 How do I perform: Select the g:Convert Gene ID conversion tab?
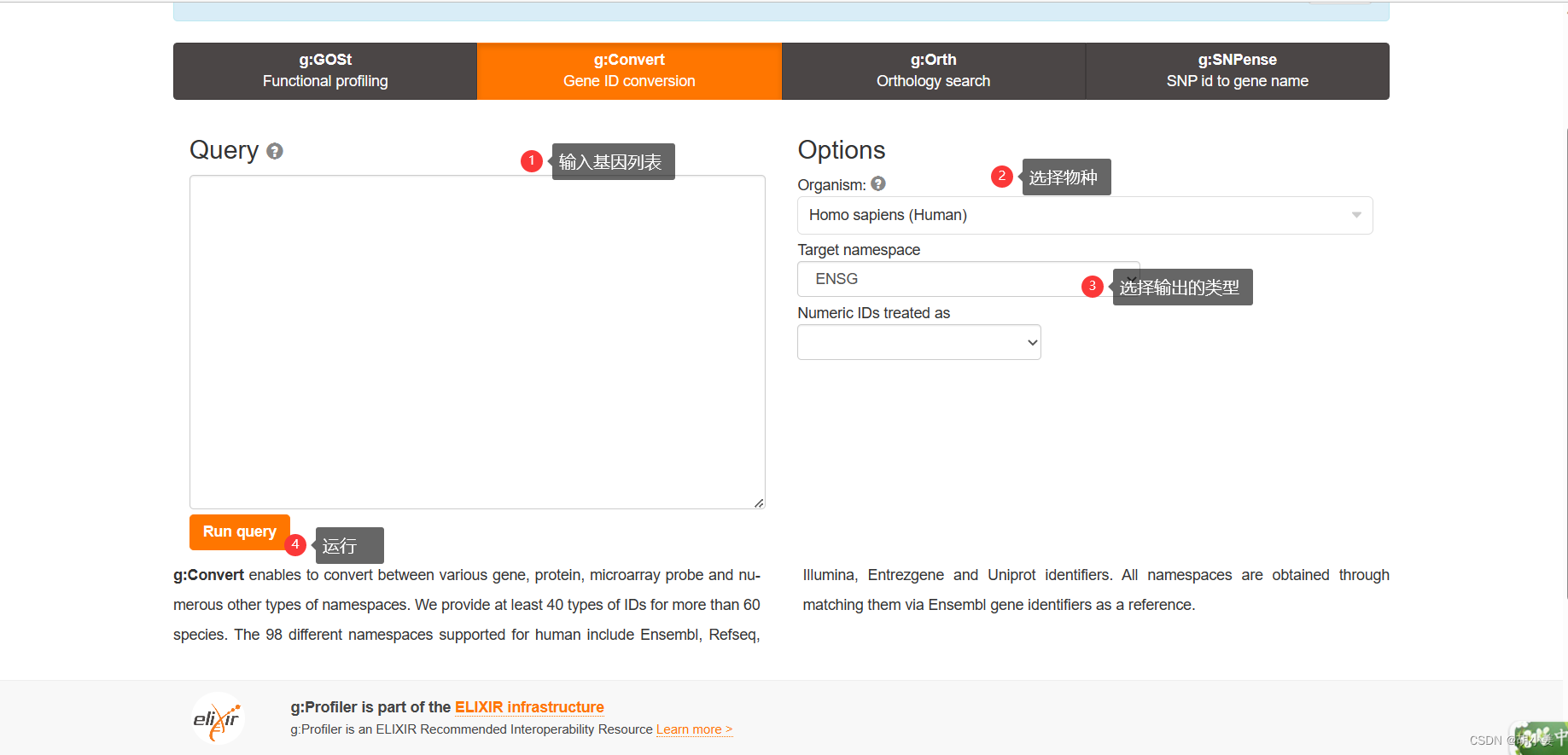(629, 71)
